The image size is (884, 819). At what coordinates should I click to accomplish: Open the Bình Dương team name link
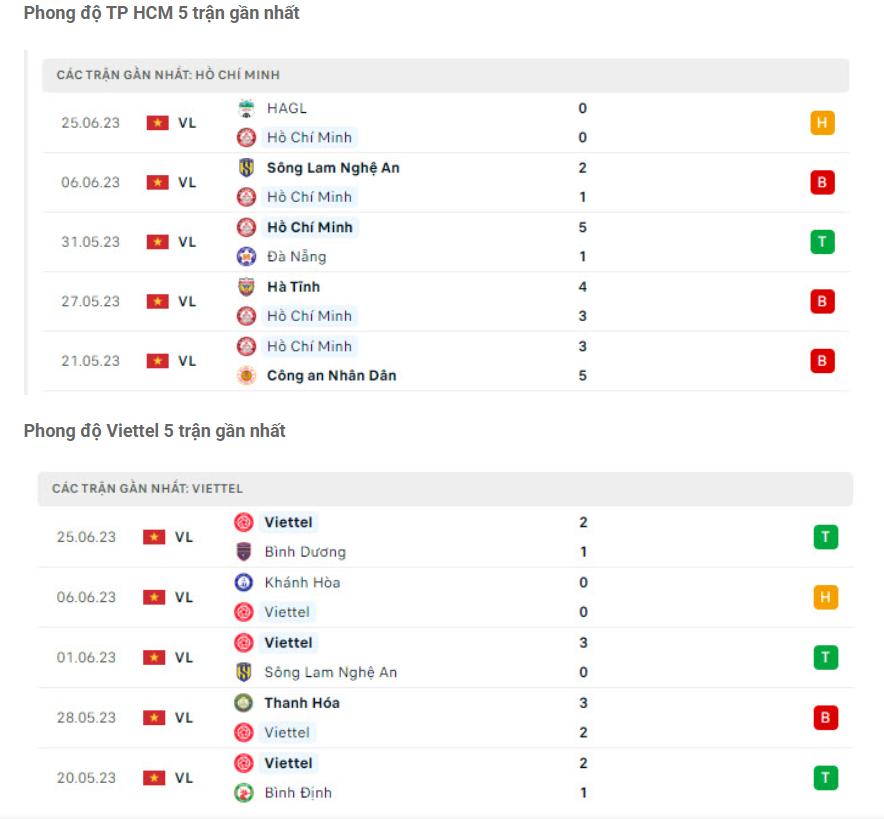[305, 552]
